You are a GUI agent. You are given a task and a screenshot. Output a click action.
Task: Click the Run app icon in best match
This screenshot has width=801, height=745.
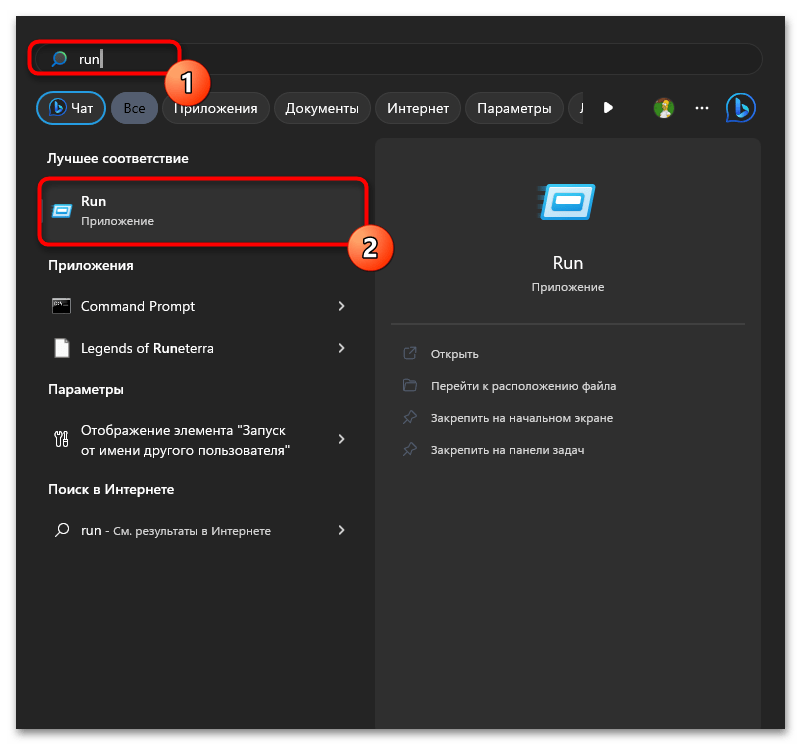tap(62, 211)
